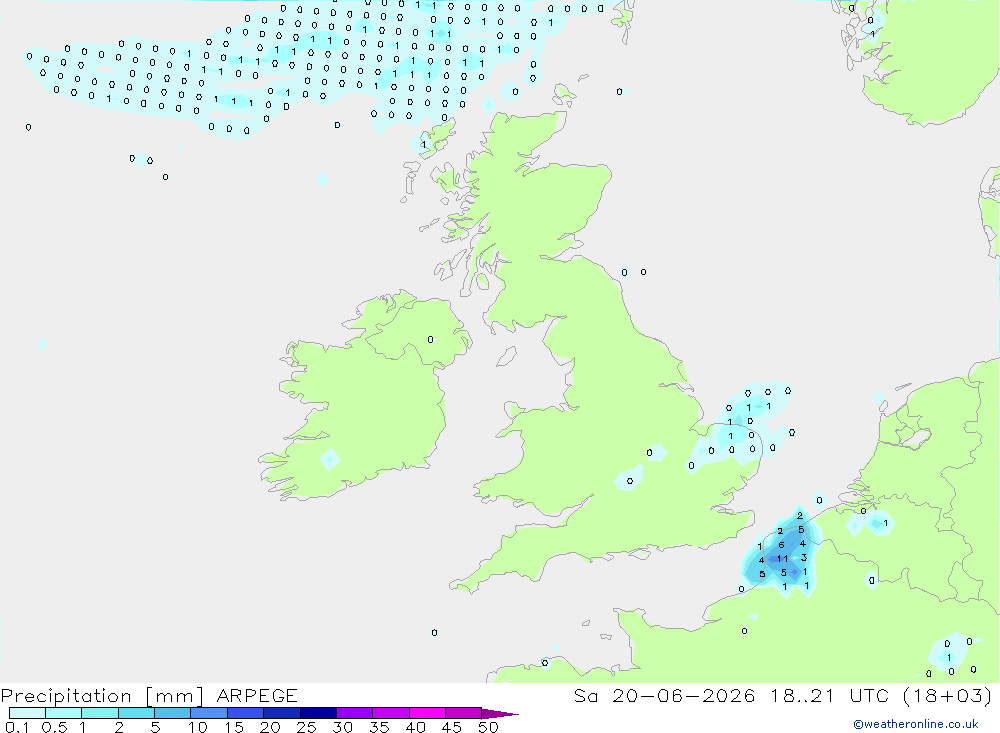Click the '40' legend scale label
Screen dimensions: 1000x733
[x=415, y=727]
